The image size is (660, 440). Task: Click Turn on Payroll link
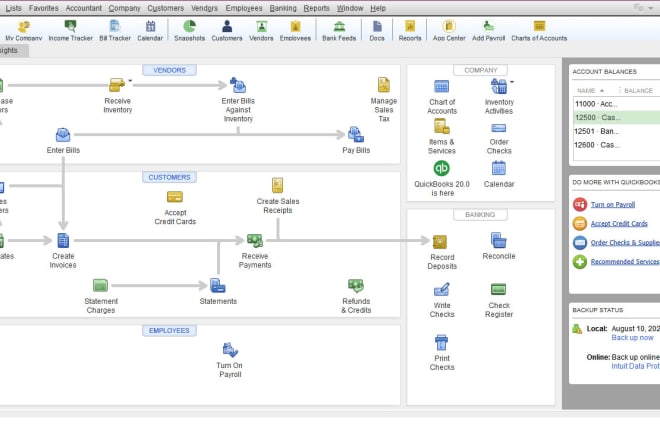click(x=612, y=205)
